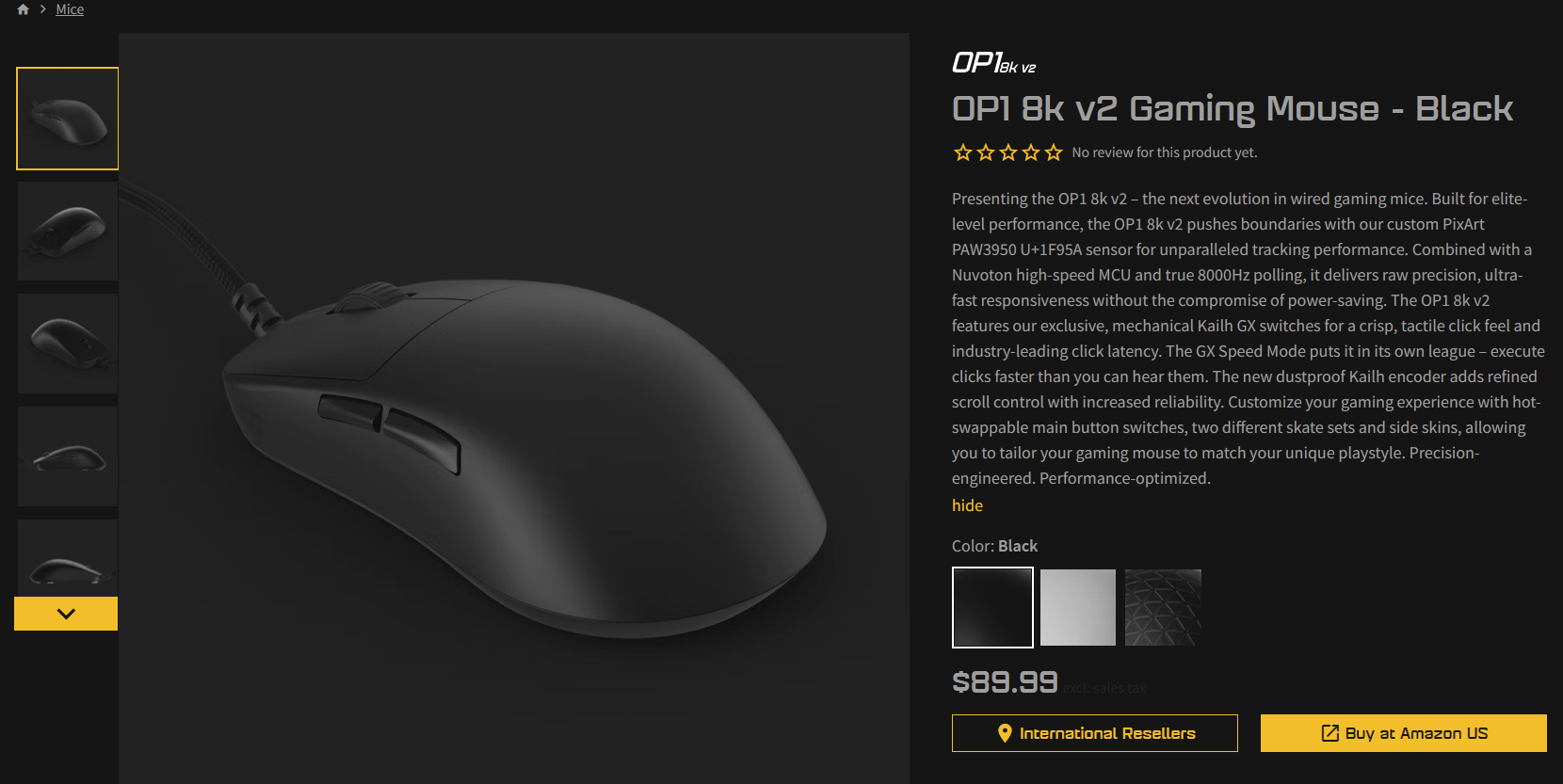
Task: Open the Mice breadcrumb link
Action: [x=70, y=9]
